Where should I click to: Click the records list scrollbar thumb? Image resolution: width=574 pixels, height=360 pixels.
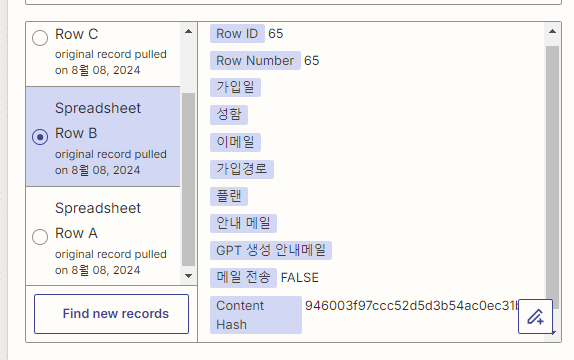coord(189,179)
